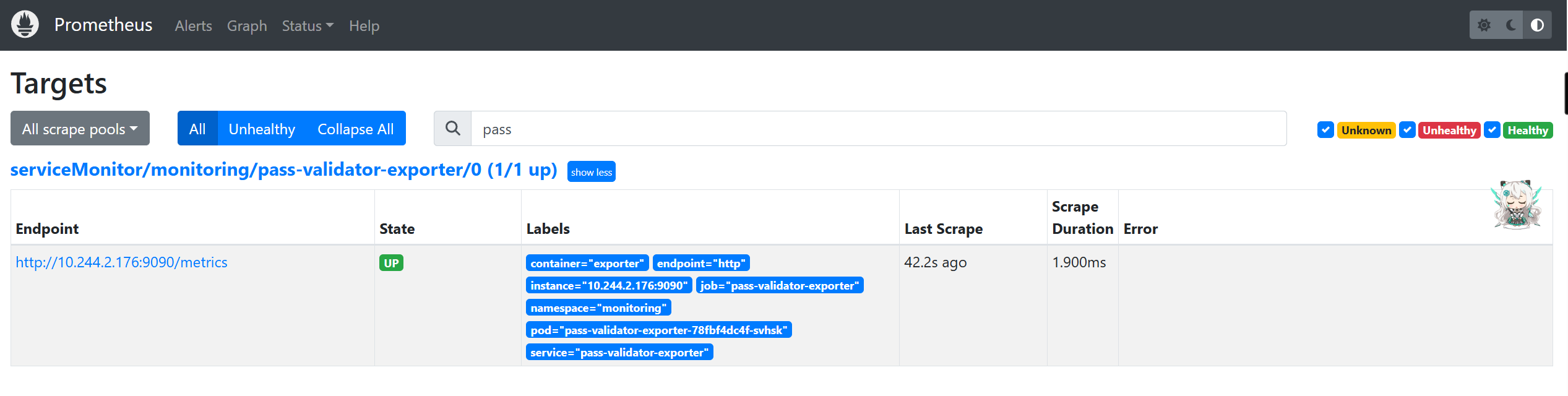Image resolution: width=1568 pixels, height=396 pixels.
Task: Switch to dark theme moon icon
Action: tap(1510, 25)
